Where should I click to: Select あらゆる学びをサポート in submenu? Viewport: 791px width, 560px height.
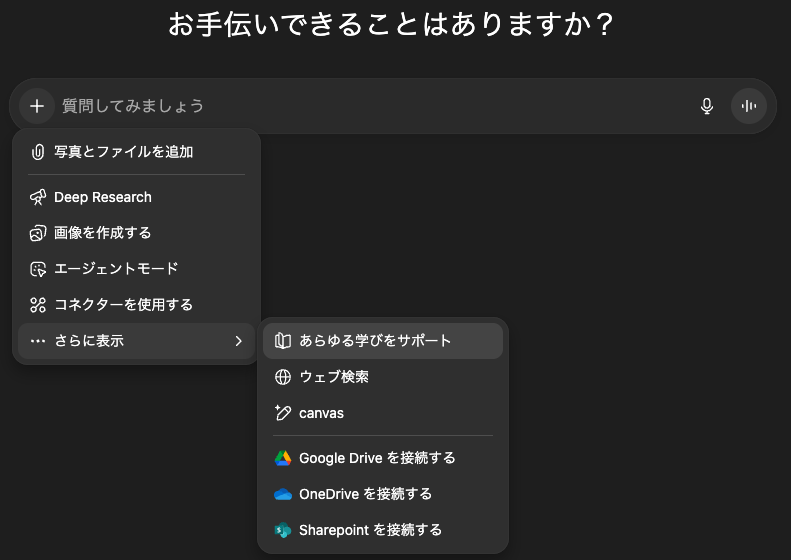click(x=375, y=341)
